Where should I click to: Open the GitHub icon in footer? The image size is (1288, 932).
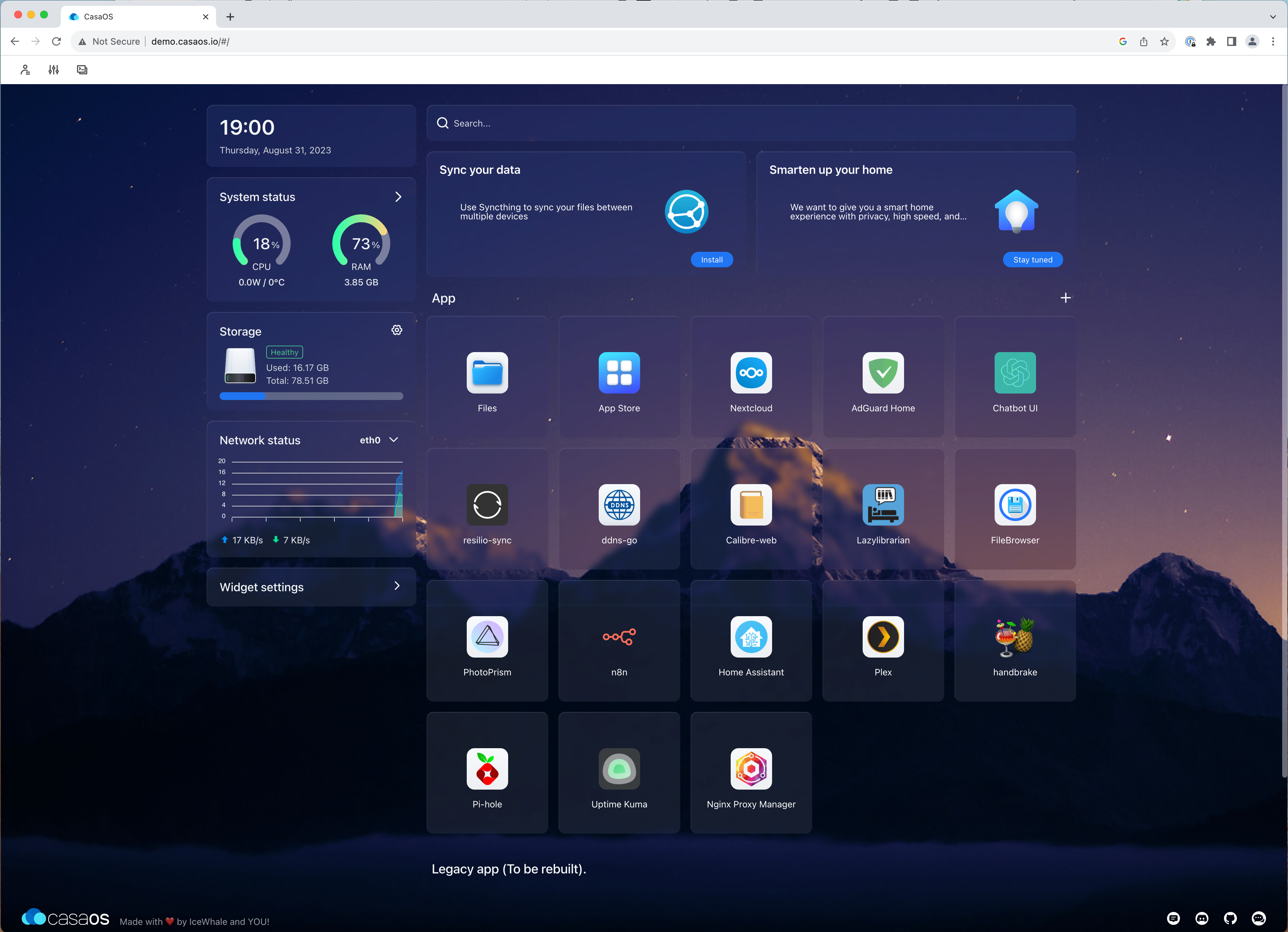click(1230, 918)
